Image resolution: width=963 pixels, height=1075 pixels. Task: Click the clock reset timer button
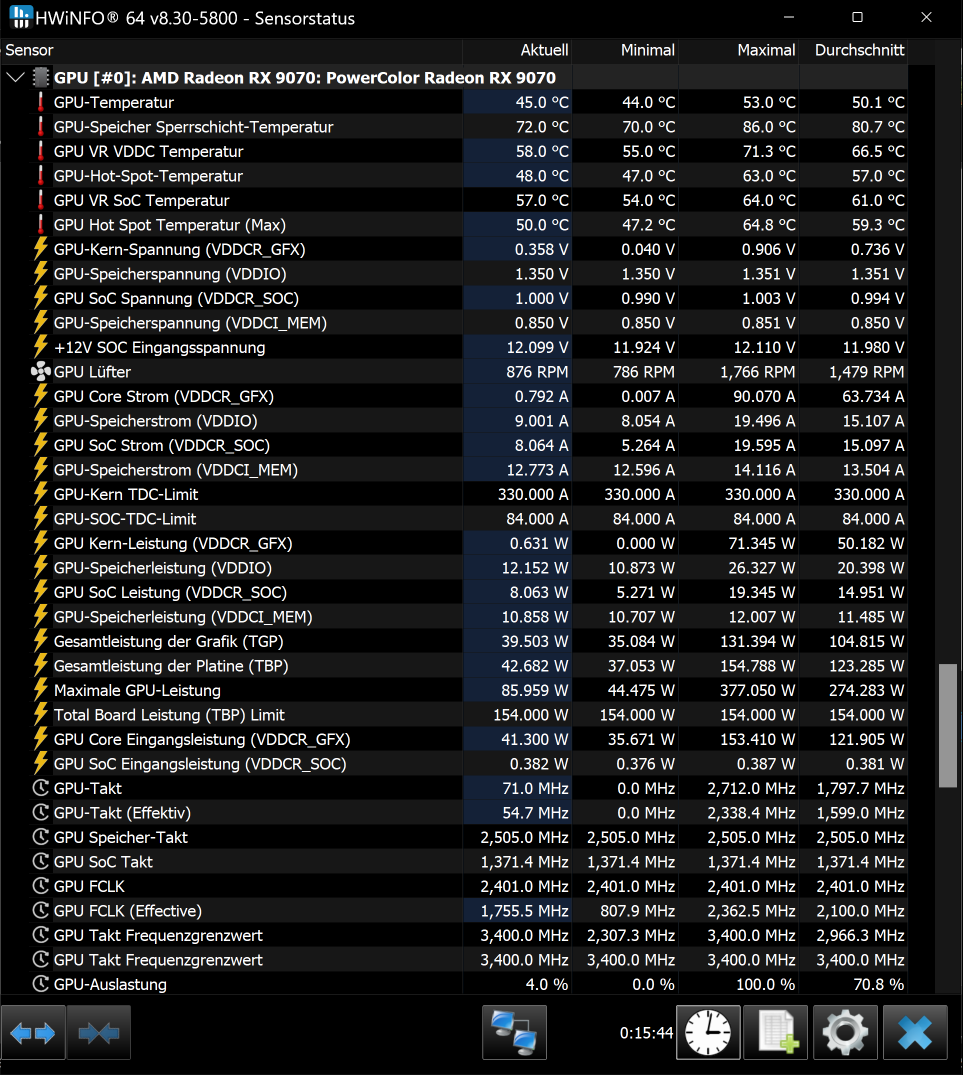[708, 1032]
